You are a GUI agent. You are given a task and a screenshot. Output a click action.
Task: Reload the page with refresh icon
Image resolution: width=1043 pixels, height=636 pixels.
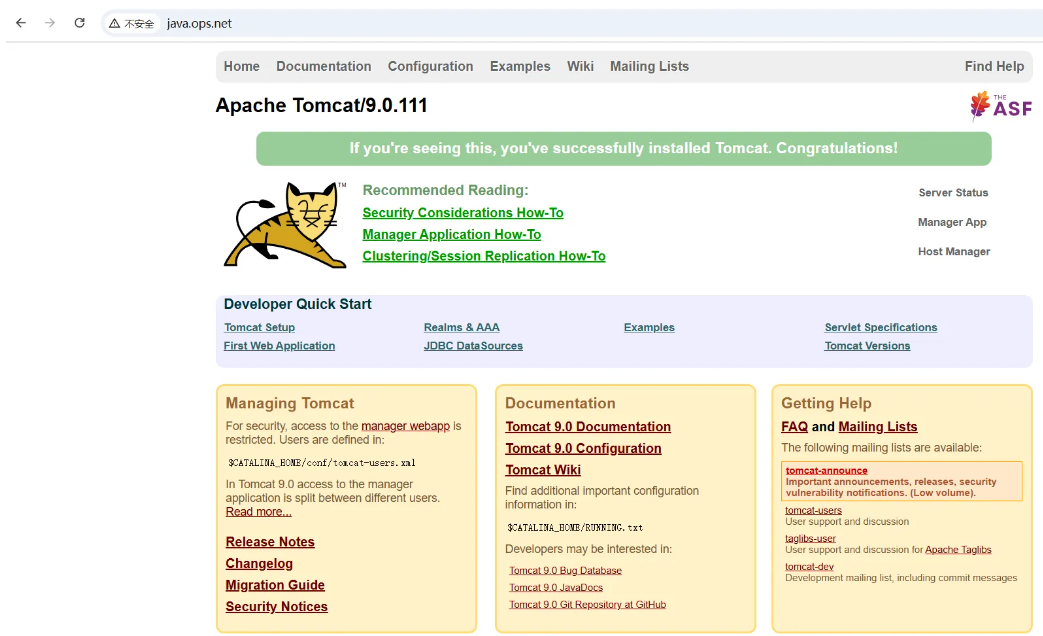[79, 23]
